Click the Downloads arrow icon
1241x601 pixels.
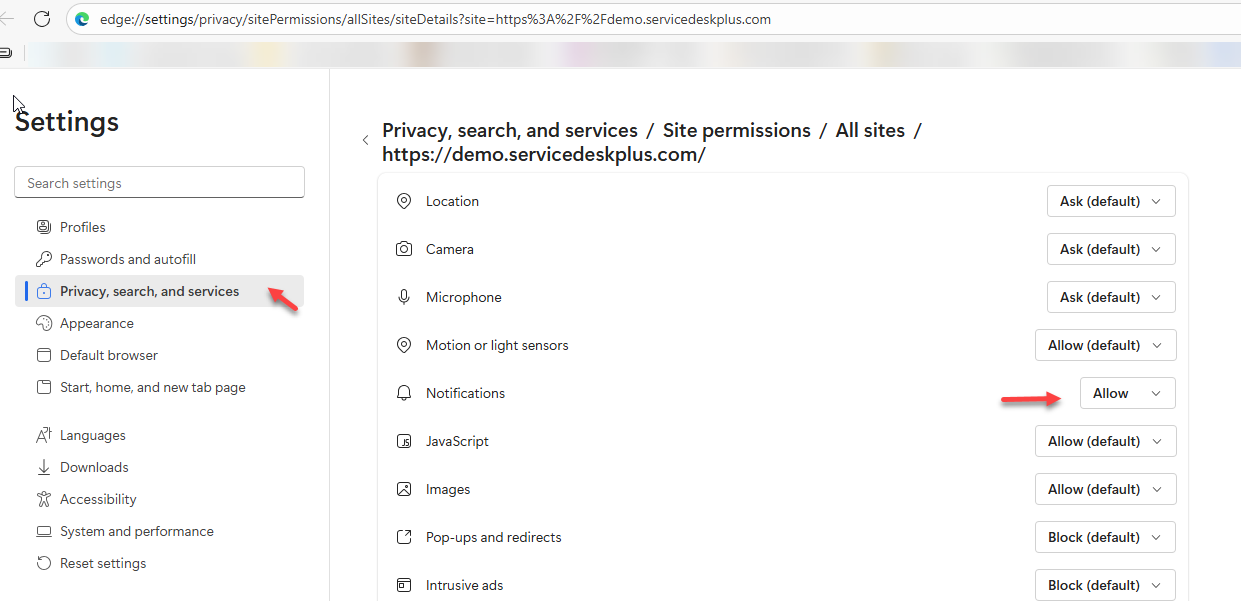tap(43, 467)
